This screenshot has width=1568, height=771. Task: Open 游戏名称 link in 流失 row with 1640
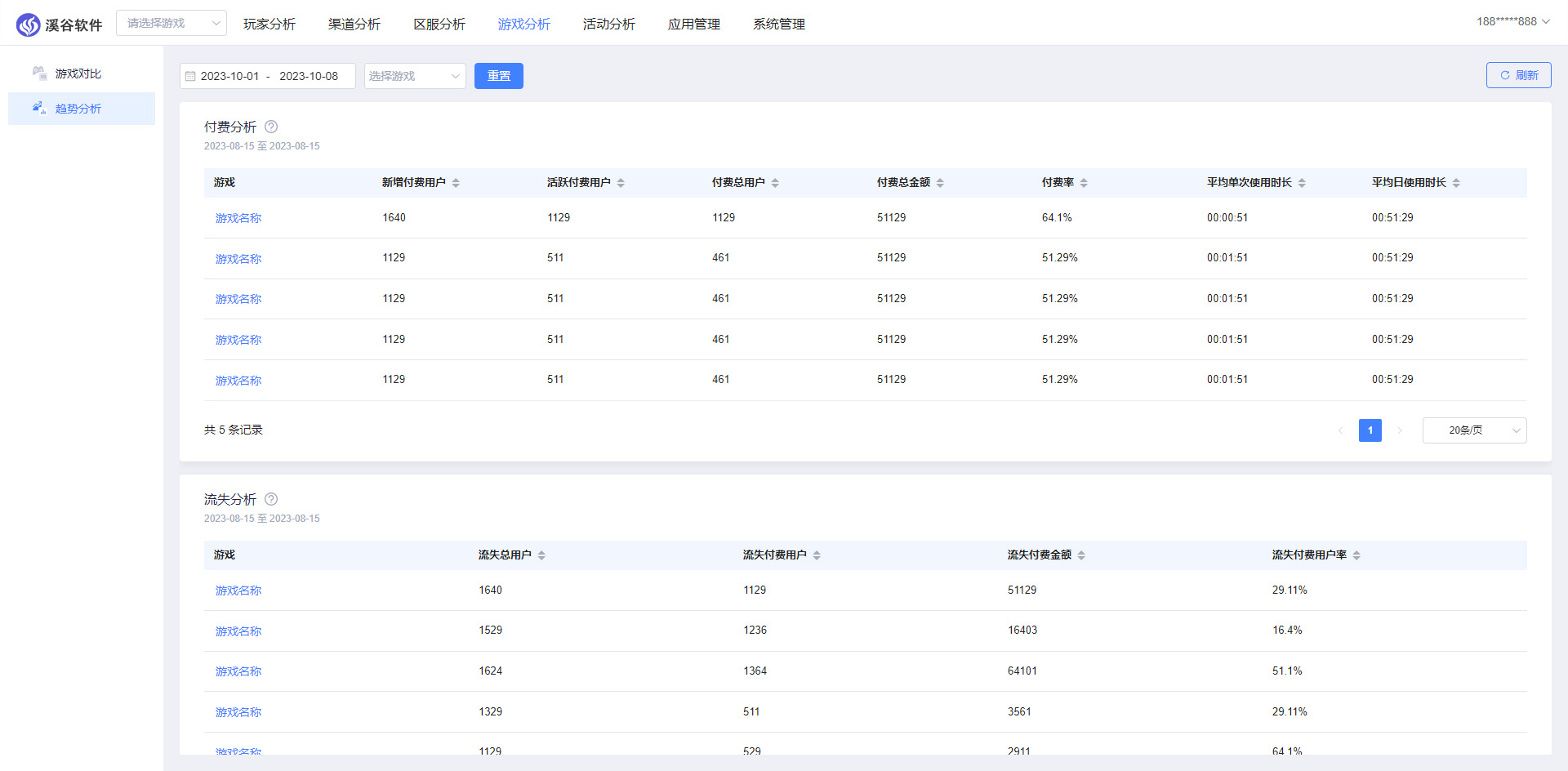pyautogui.click(x=238, y=591)
